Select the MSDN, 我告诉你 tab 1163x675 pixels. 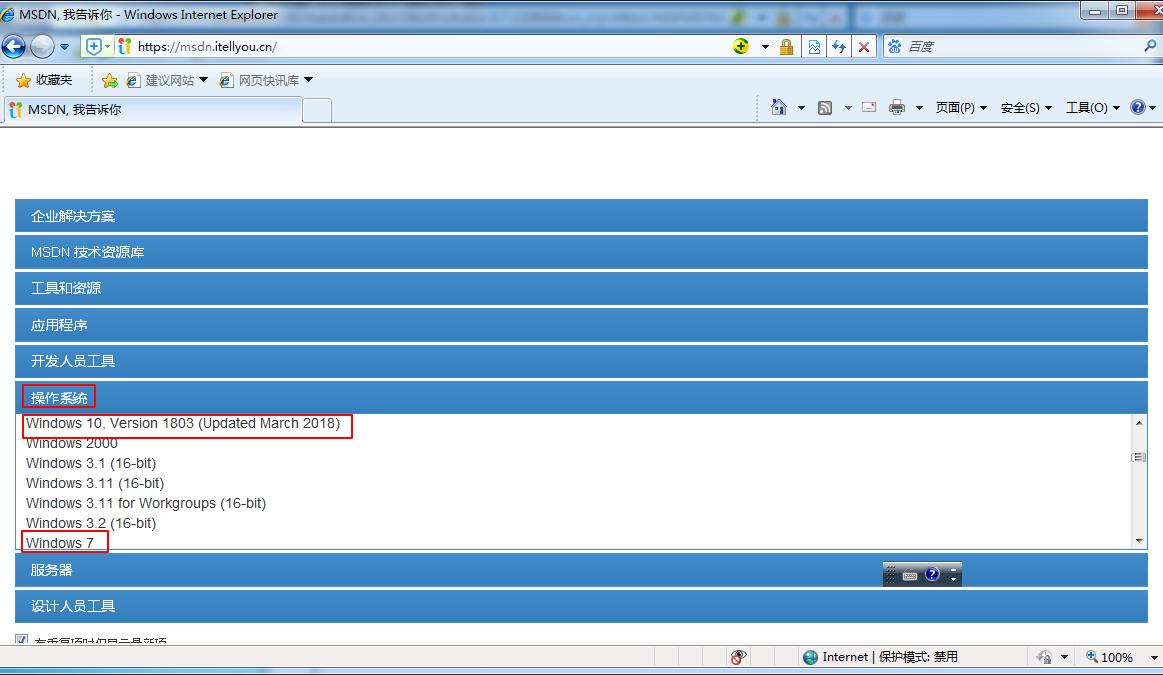(x=153, y=110)
